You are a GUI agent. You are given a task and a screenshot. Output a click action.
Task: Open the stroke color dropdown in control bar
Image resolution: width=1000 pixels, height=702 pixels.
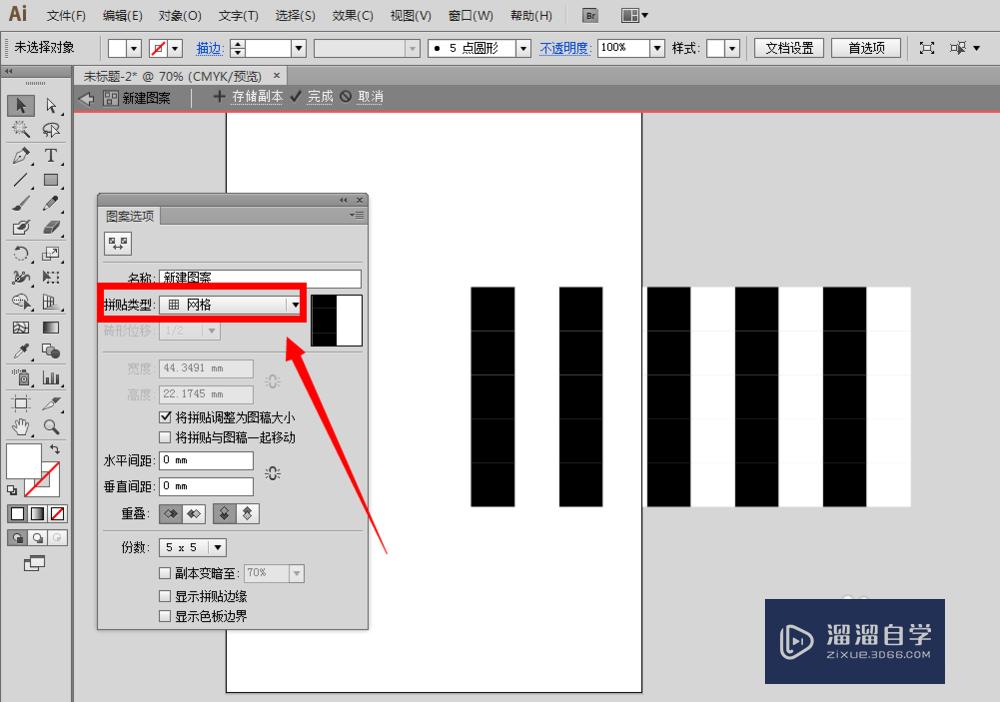click(175, 48)
